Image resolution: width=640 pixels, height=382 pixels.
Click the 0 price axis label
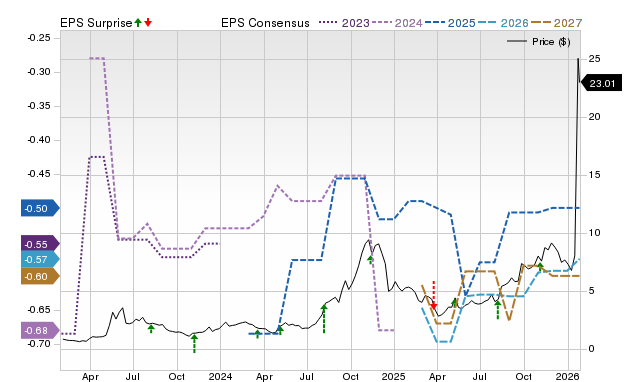click(x=591, y=349)
